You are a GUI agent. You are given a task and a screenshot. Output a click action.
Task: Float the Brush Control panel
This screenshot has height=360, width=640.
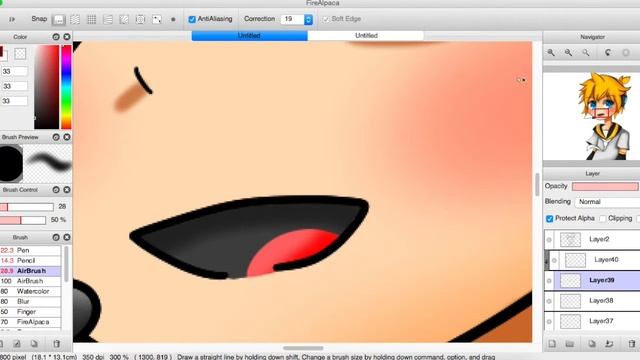click(56, 190)
